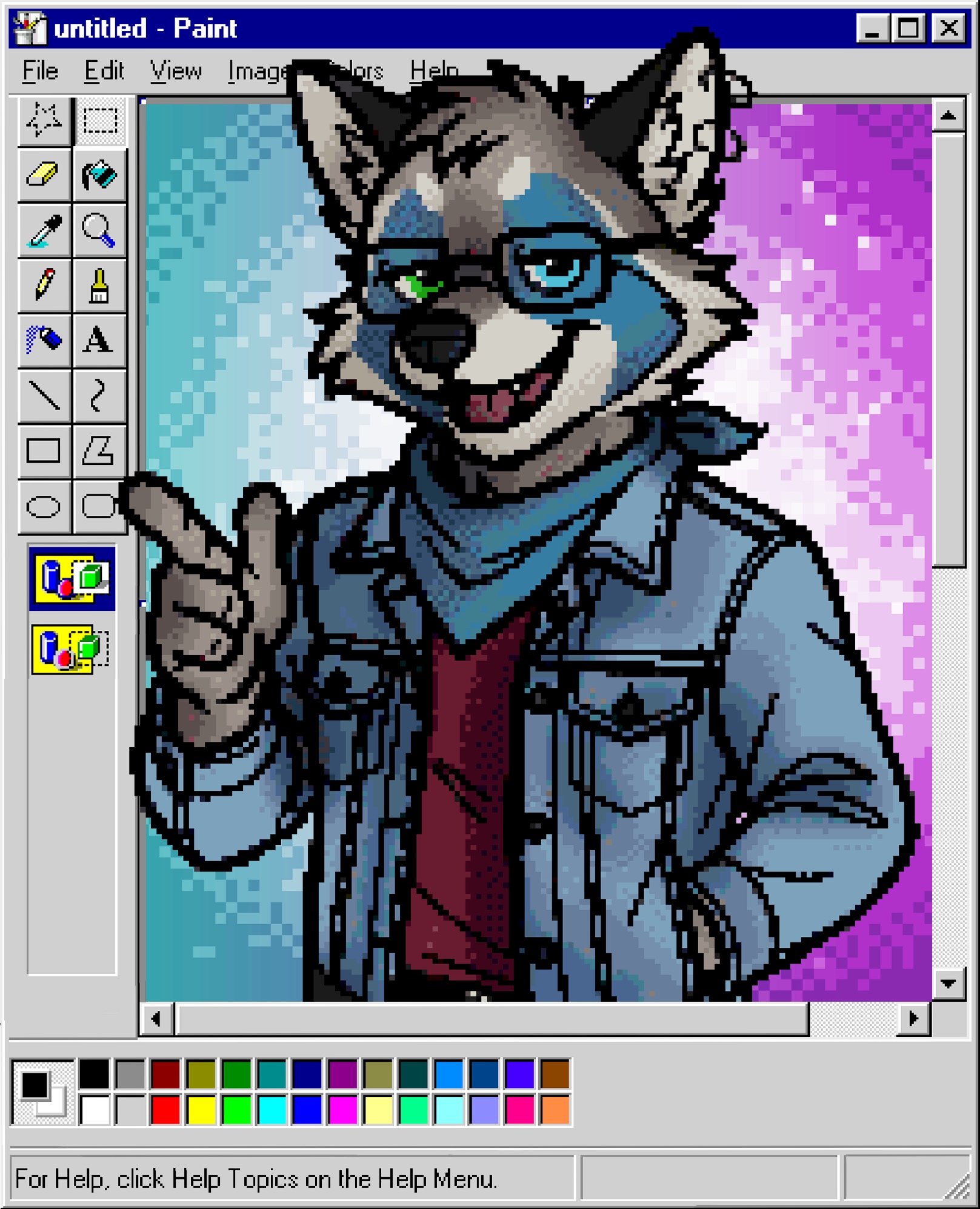Pick the eyedropper Pick Color tool

[x=44, y=231]
